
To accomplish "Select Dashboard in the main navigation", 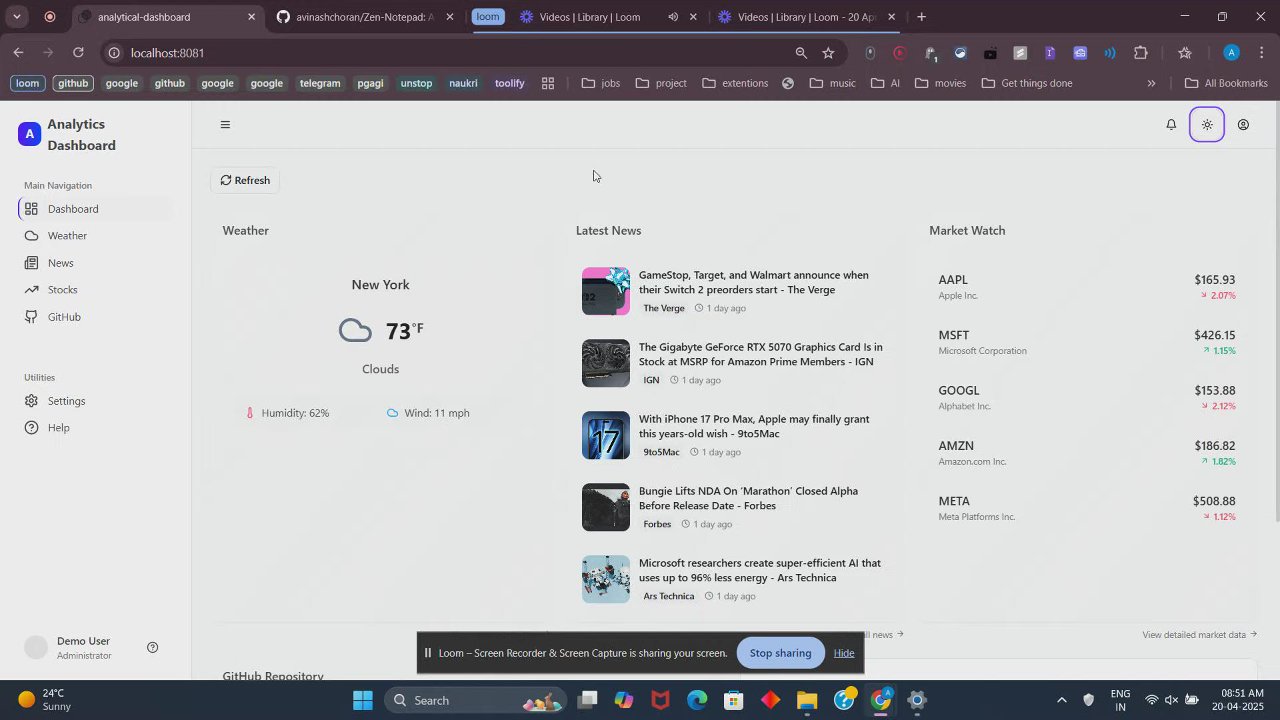I will point(96,209).
